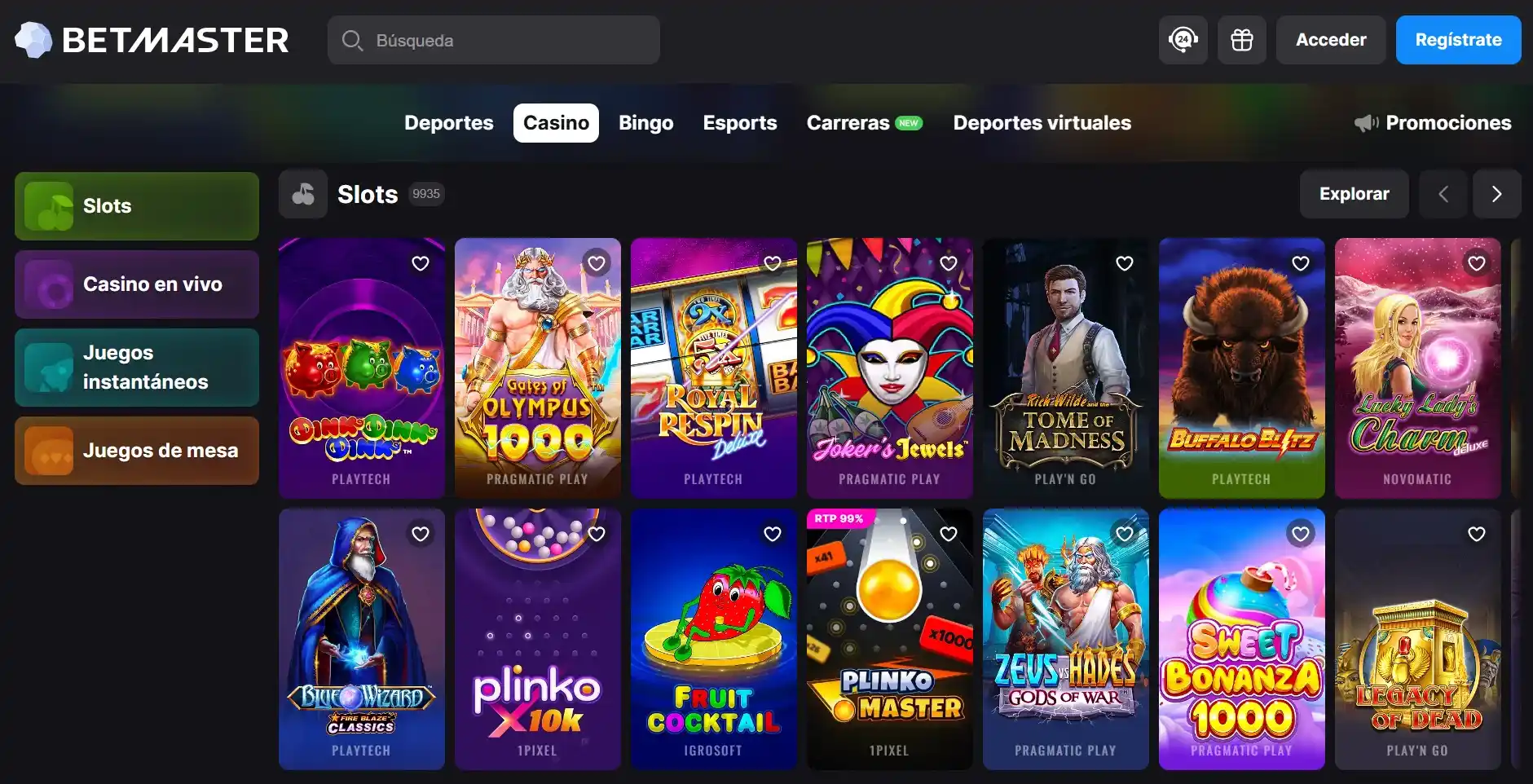
Task: Click the cherry Slots section icon
Action: pos(303,194)
